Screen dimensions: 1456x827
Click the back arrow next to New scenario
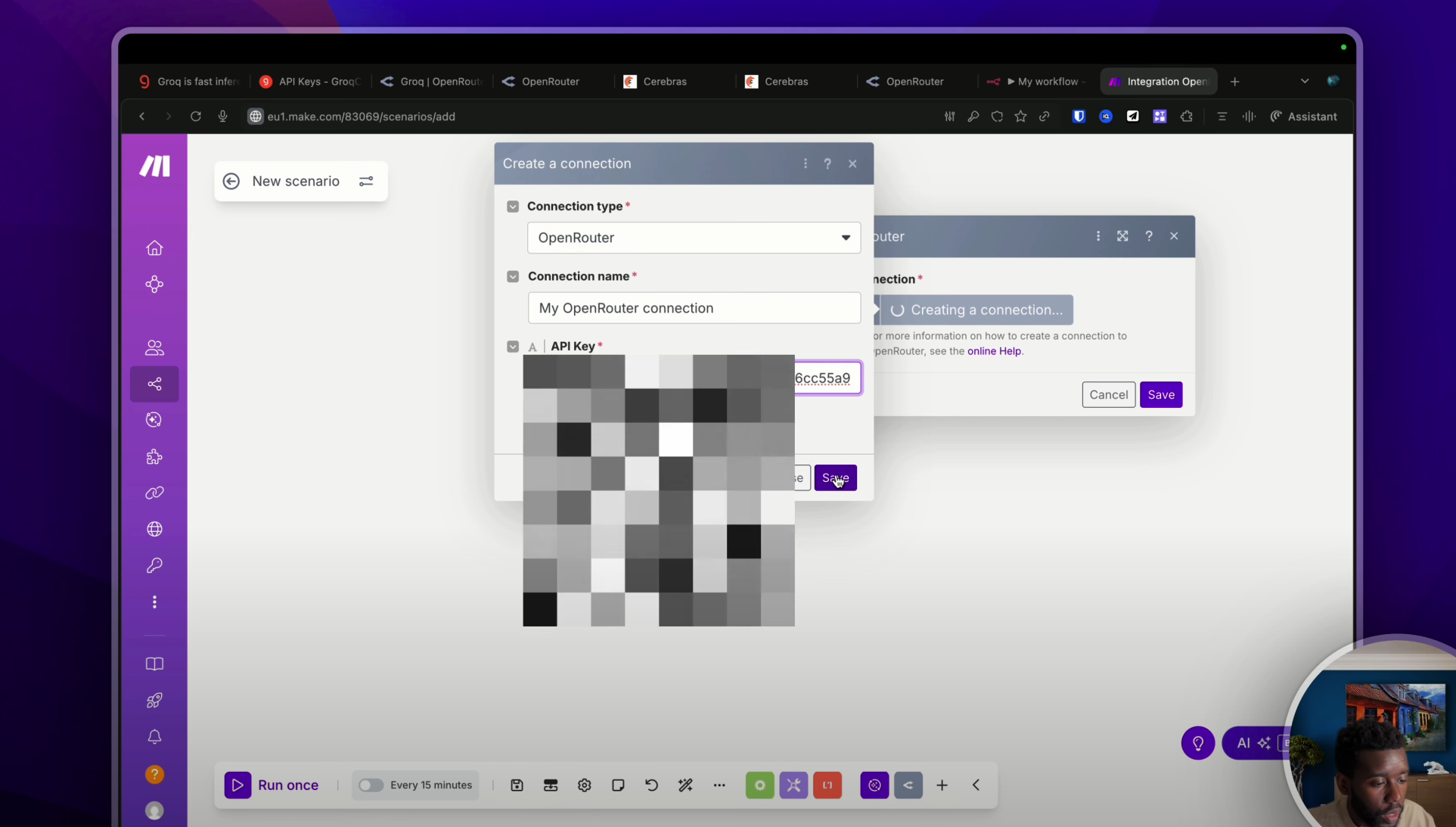point(231,182)
